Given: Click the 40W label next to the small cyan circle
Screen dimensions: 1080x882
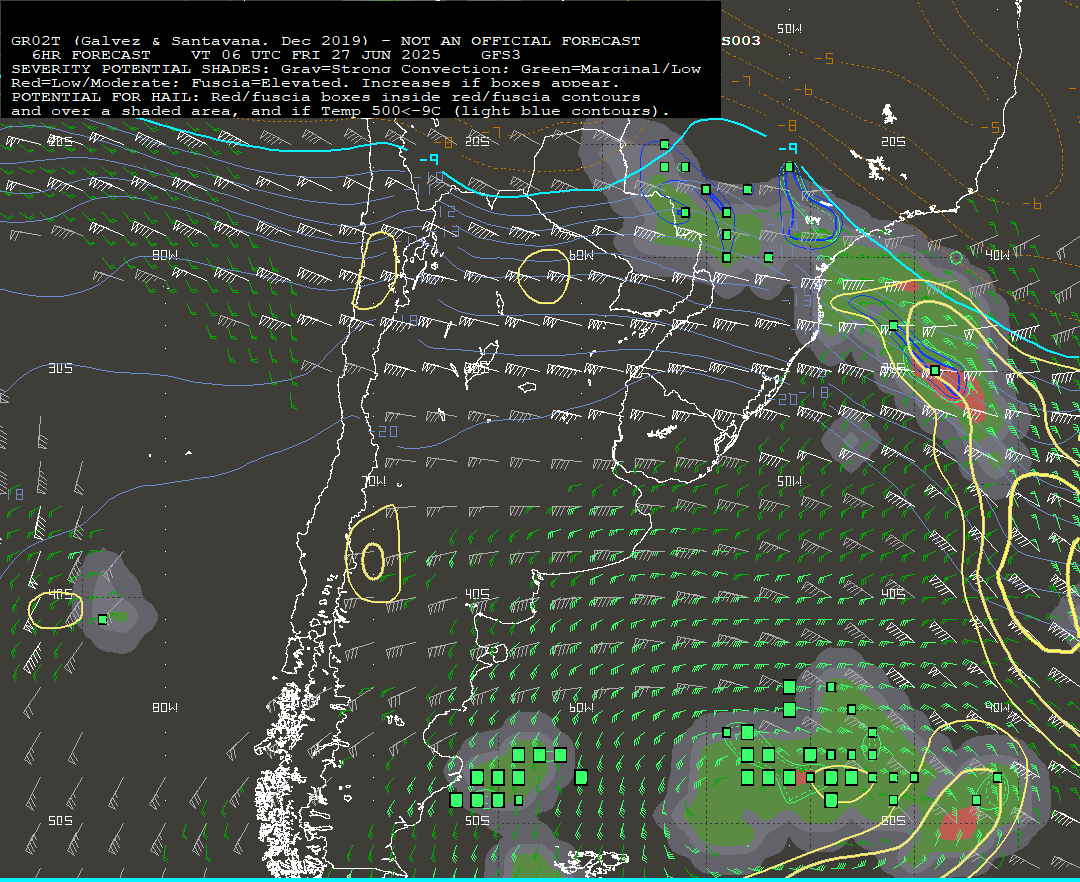Looking at the screenshot, I should click(x=997, y=255).
